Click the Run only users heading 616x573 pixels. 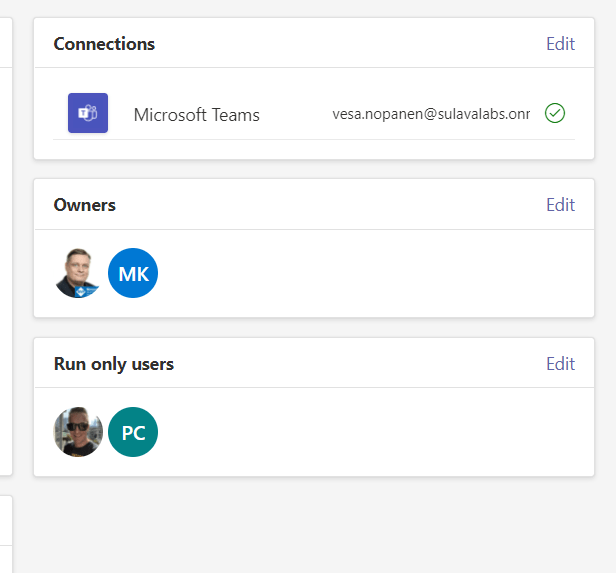[113, 364]
